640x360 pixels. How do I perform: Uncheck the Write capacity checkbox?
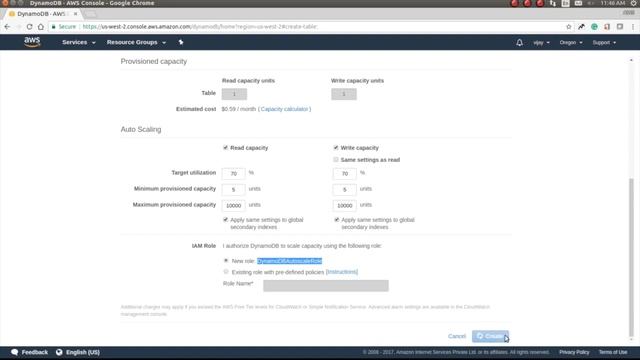point(336,147)
